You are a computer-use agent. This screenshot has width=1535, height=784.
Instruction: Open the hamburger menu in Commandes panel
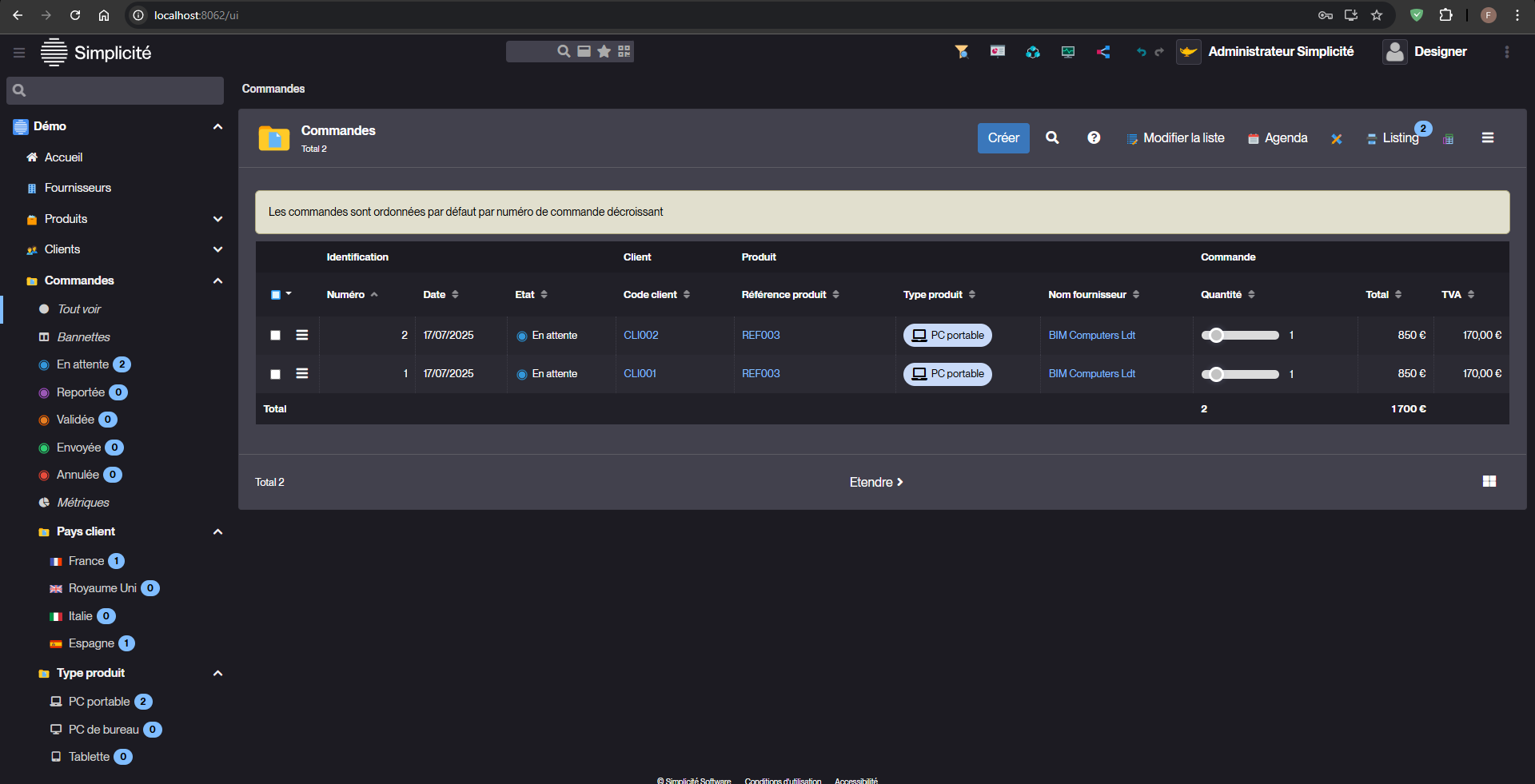click(x=1487, y=137)
